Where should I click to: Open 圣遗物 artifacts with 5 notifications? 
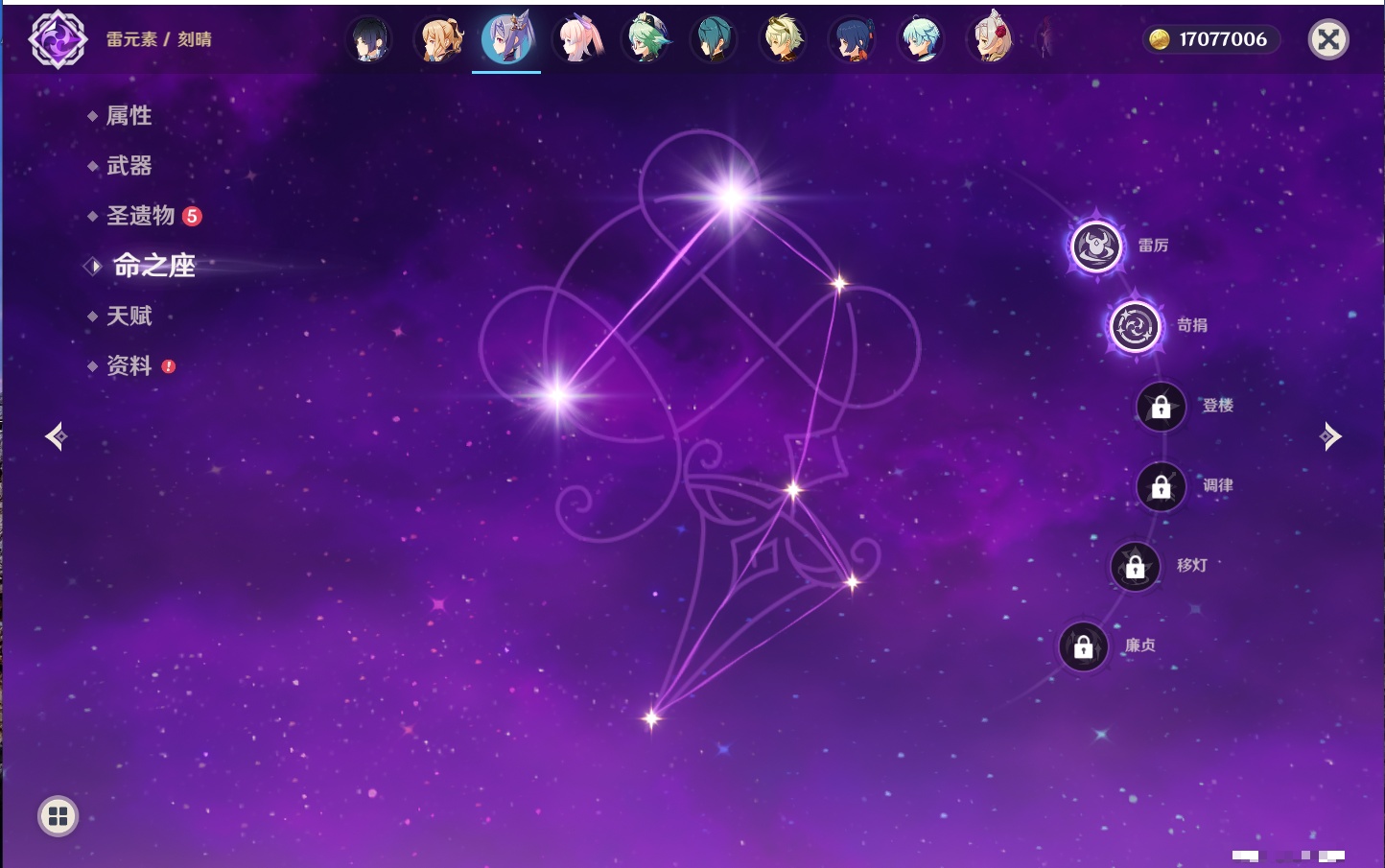click(x=141, y=216)
